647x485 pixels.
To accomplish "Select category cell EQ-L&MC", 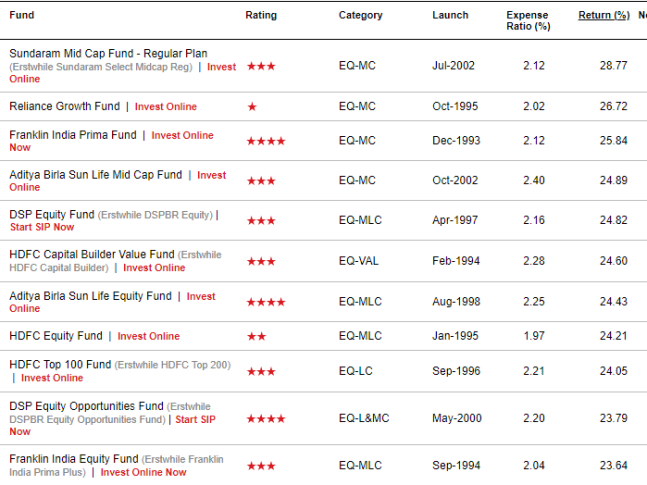I will [x=364, y=418].
